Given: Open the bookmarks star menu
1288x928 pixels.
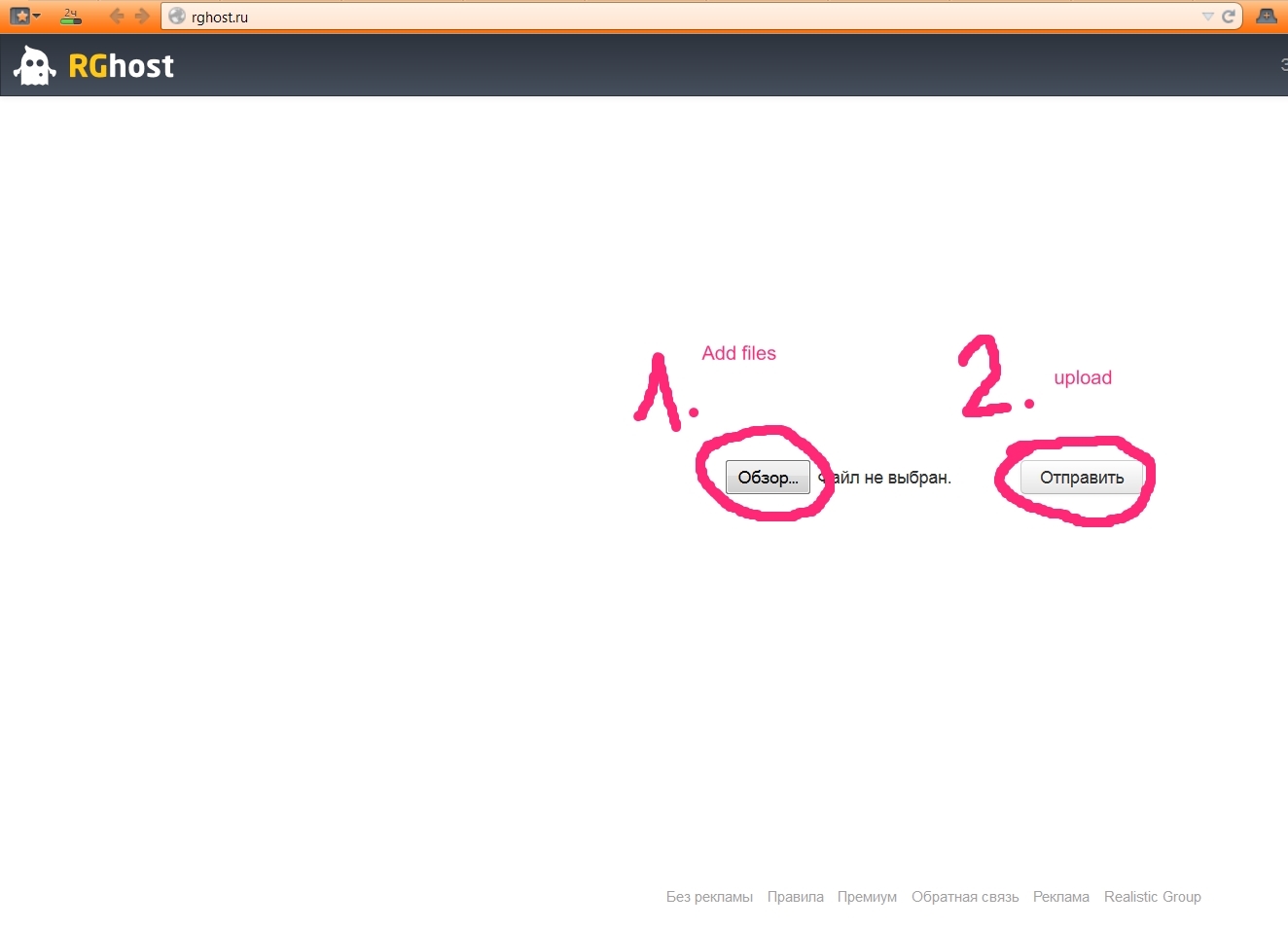Looking at the screenshot, I should [x=24, y=16].
